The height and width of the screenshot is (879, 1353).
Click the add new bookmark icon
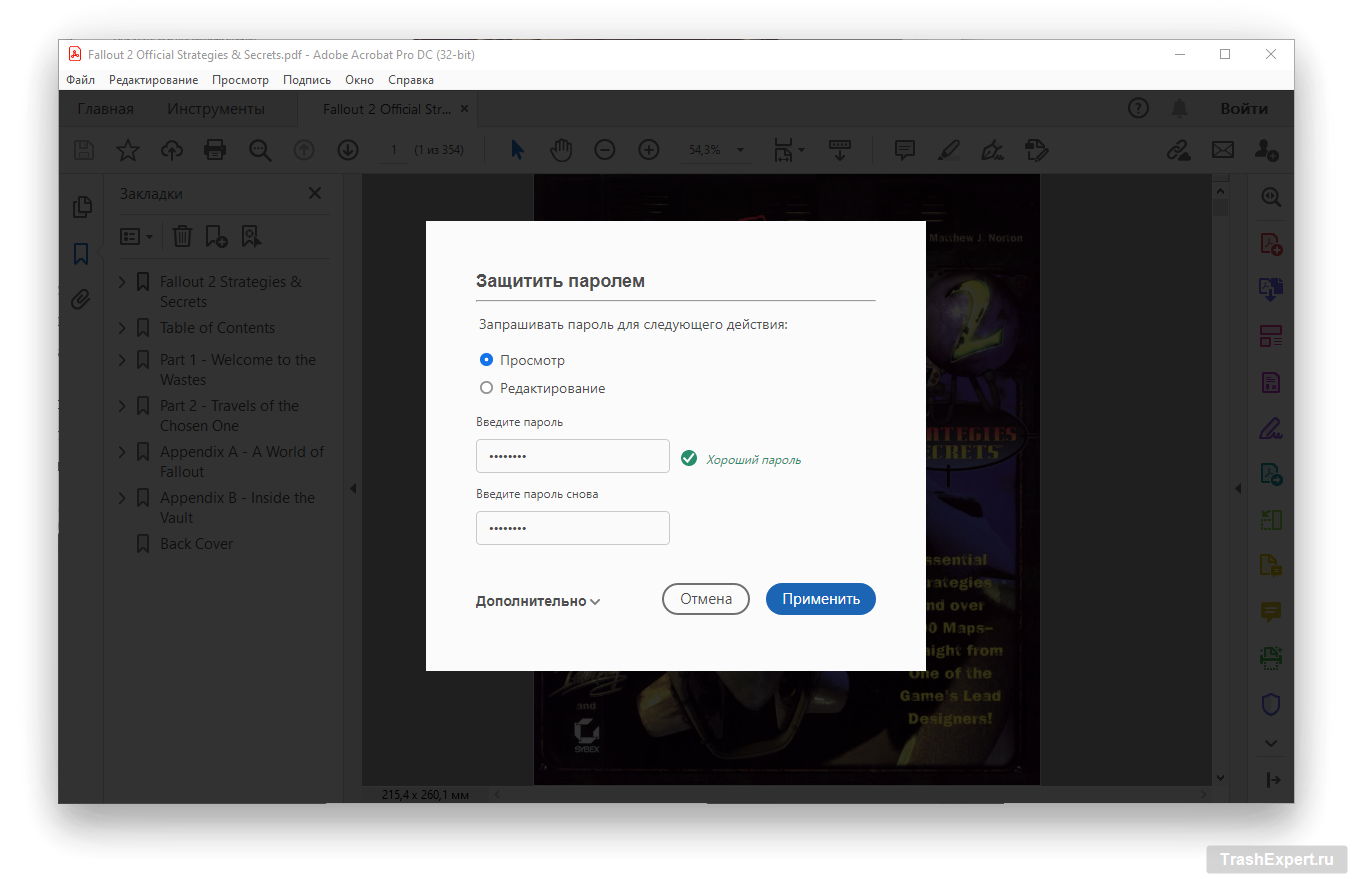coord(216,236)
